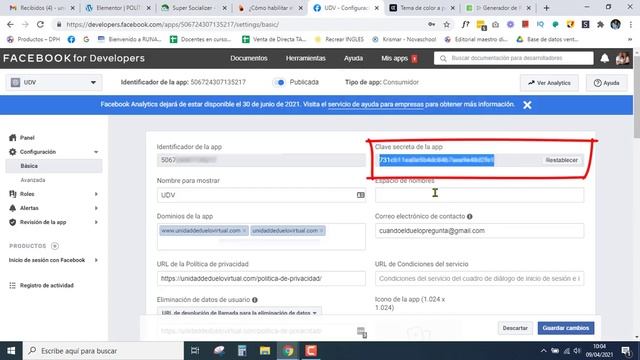
Task: Click Espacio de nombres input field
Action: click(x=479, y=195)
